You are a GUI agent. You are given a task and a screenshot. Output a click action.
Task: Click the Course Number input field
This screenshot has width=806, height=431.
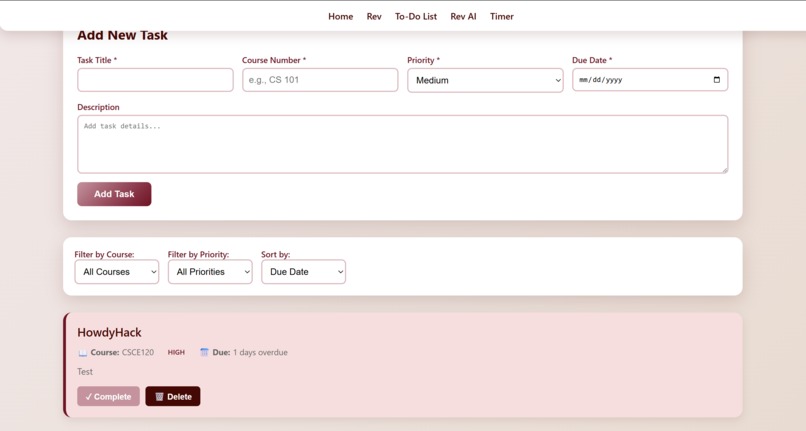(x=320, y=80)
